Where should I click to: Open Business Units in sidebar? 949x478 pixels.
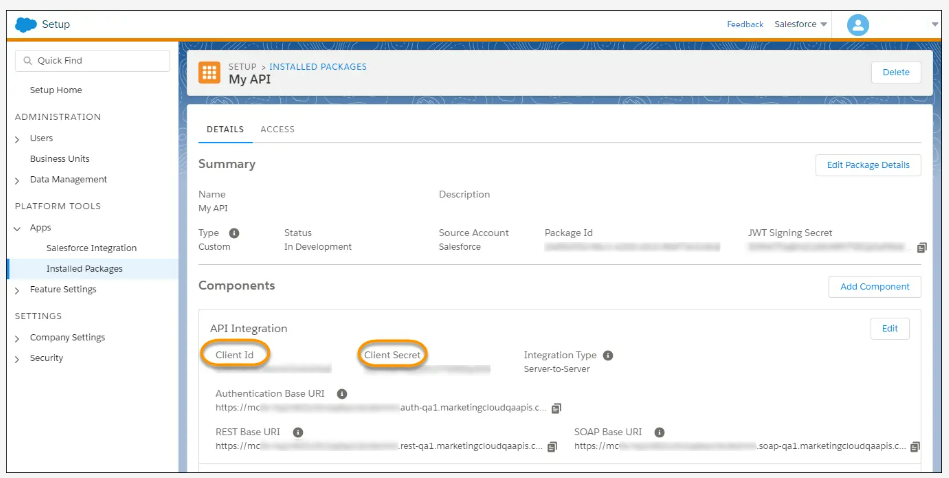(60, 159)
